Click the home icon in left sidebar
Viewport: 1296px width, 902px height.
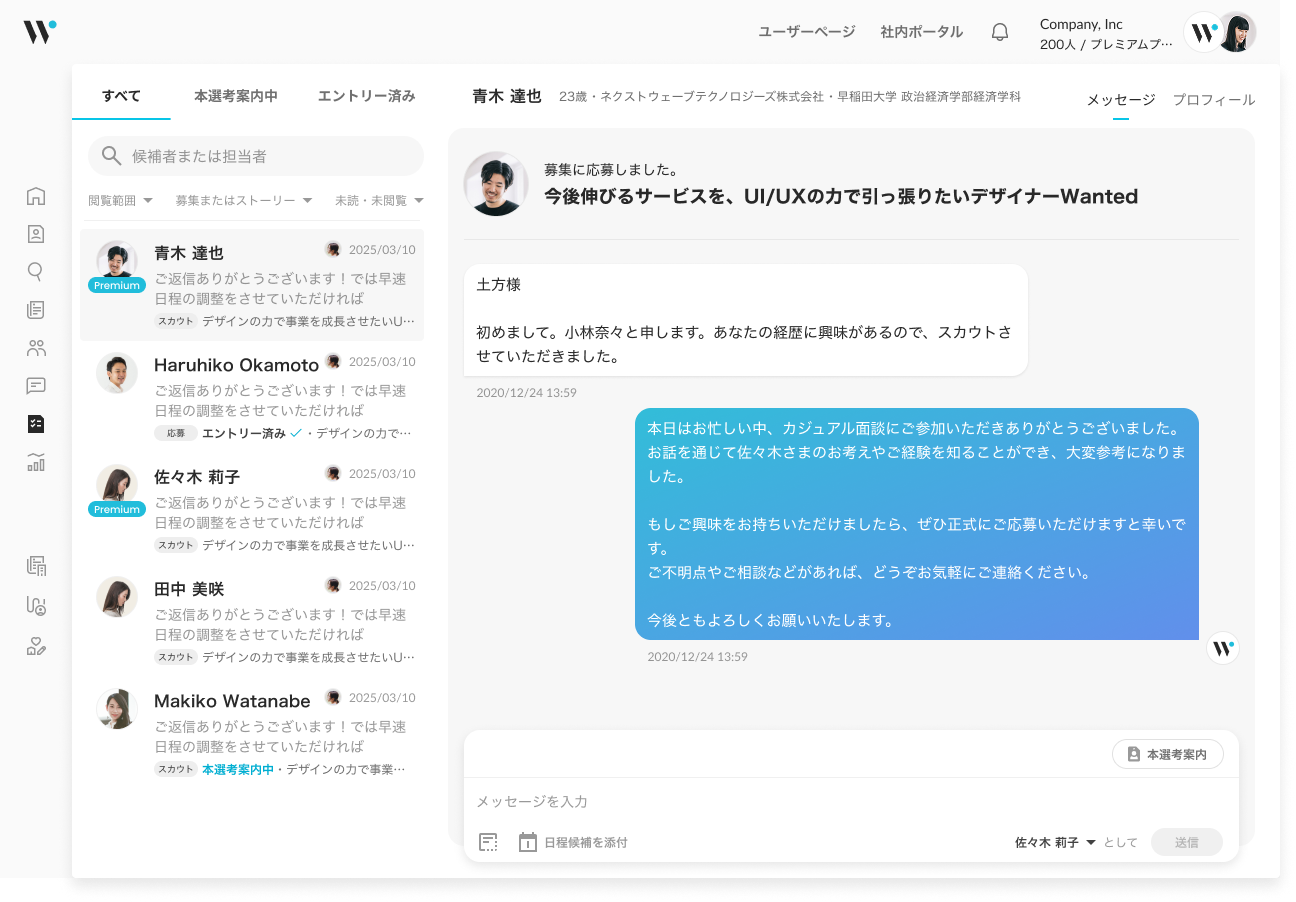point(36,196)
